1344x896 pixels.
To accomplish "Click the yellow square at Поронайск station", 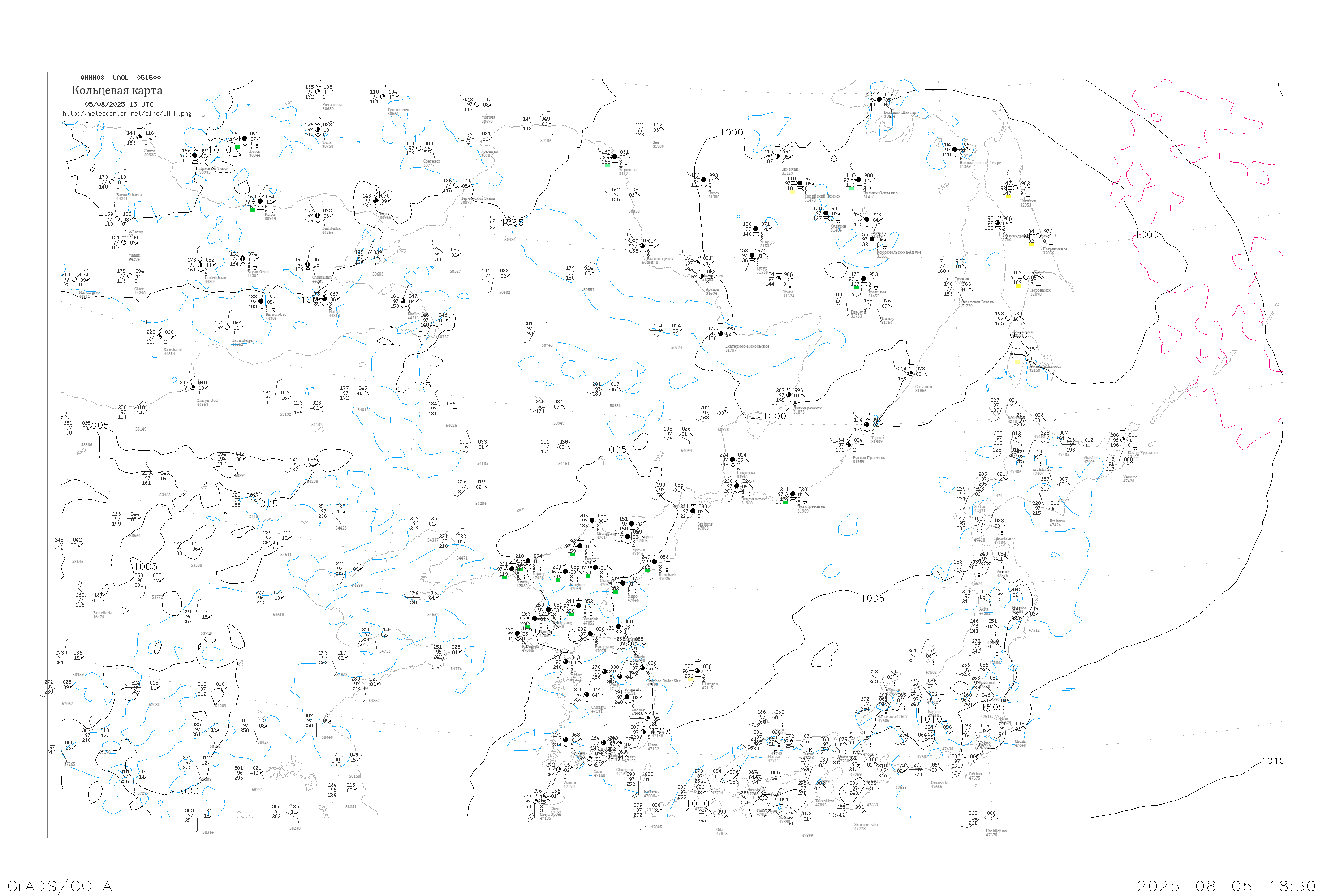I will click(1018, 286).
